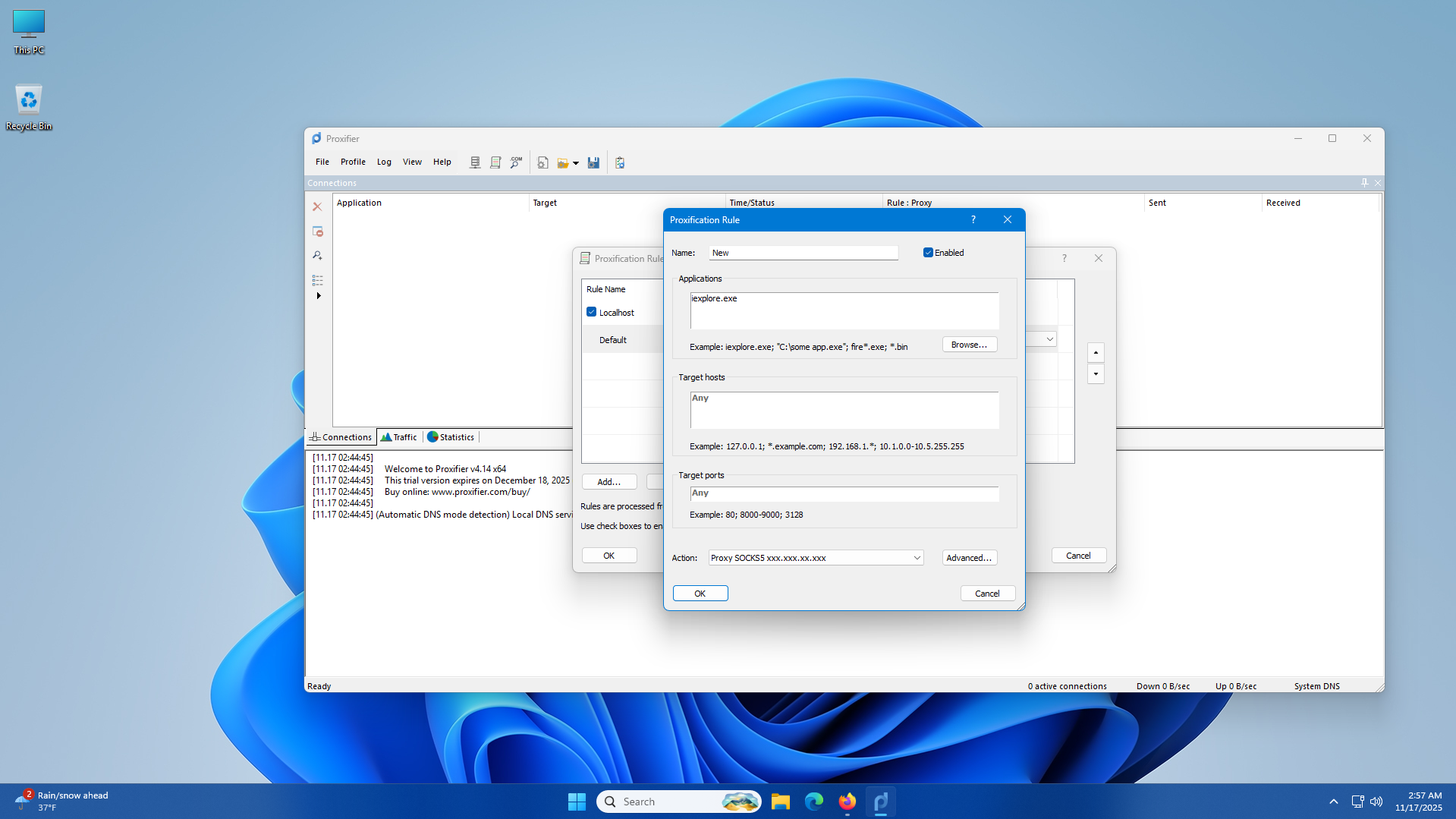This screenshot has height=819, width=1456.
Task: Open Firefox from the taskbar
Action: click(847, 802)
